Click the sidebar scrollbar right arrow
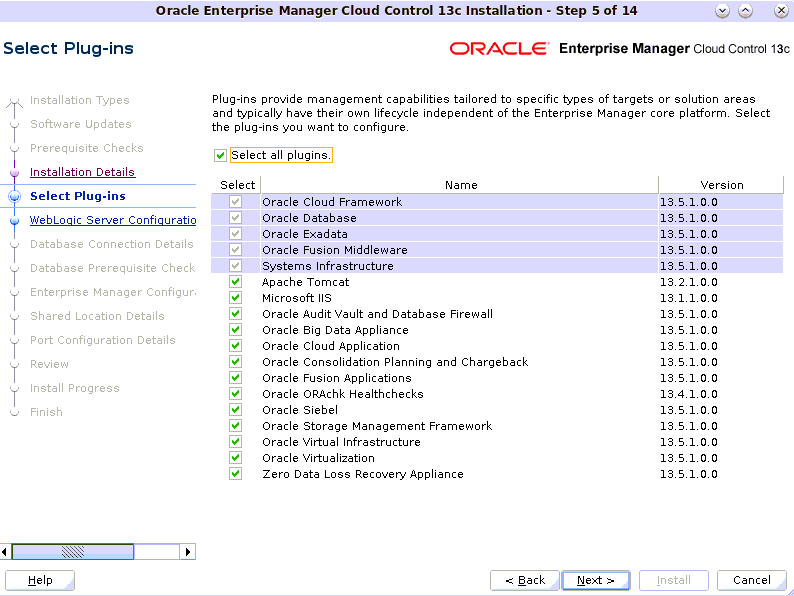This screenshot has height=596, width=794. (187, 551)
